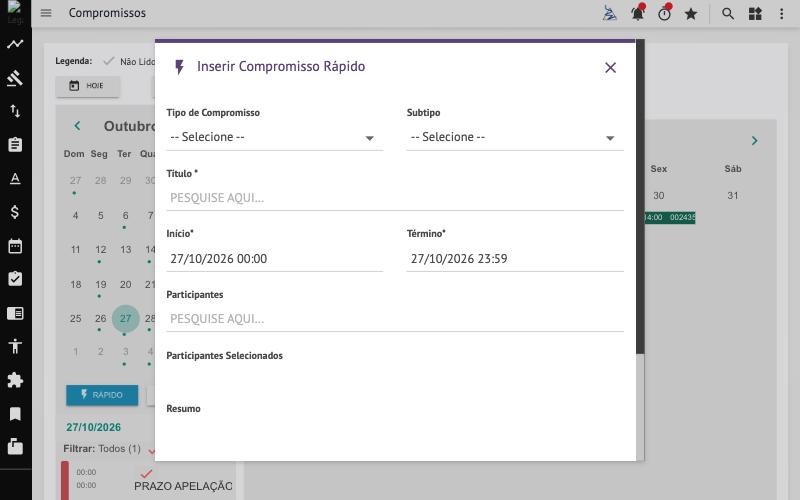
Task: Select day 13 in mini calendar
Action: 126,249
